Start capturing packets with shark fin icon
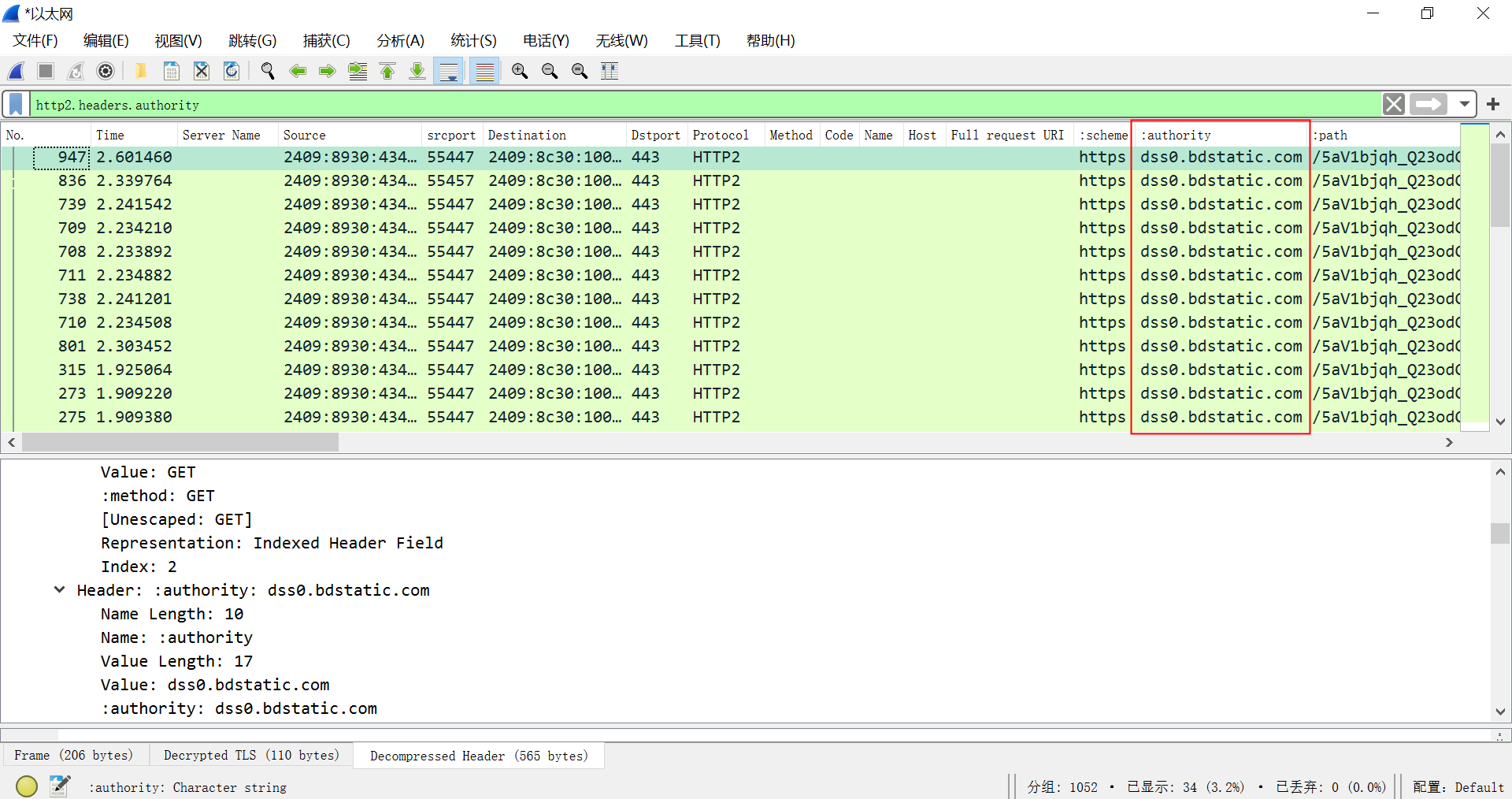 [16, 72]
